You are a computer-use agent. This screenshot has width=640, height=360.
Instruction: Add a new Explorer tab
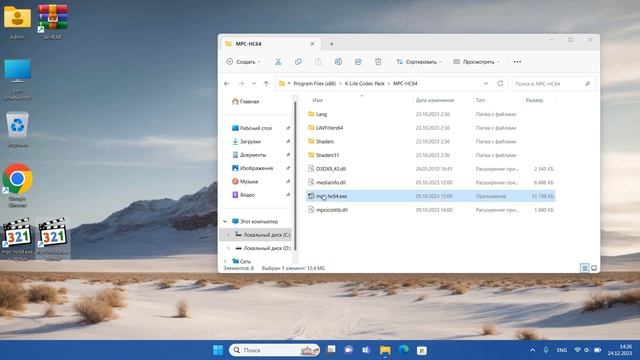click(331, 44)
